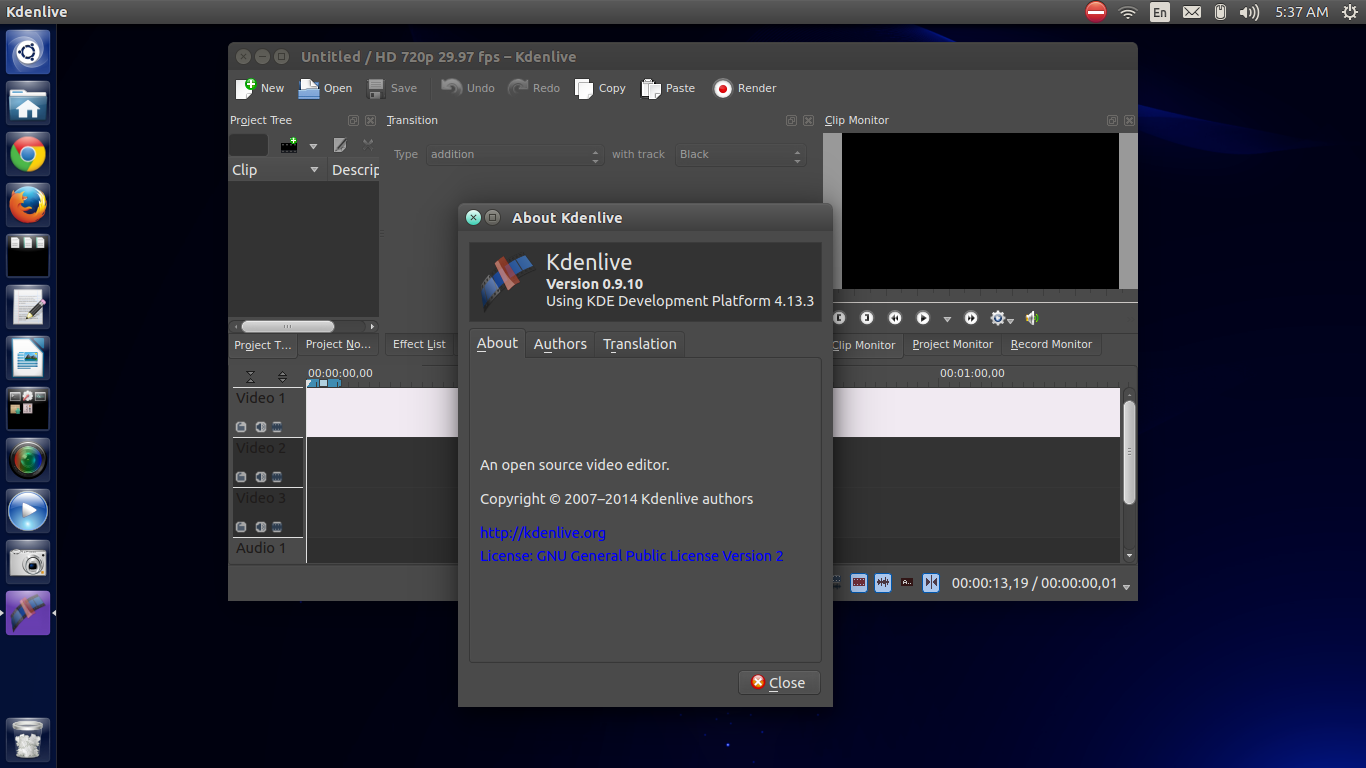Switch to the Project Tree tab
The image size is (1366, 768).
(263, 345)
